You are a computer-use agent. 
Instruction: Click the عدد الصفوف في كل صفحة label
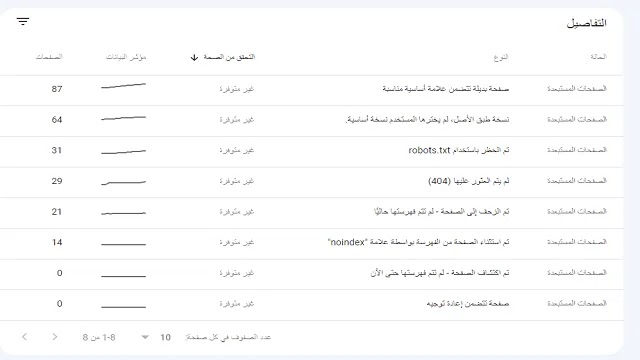tap(228, 337)
